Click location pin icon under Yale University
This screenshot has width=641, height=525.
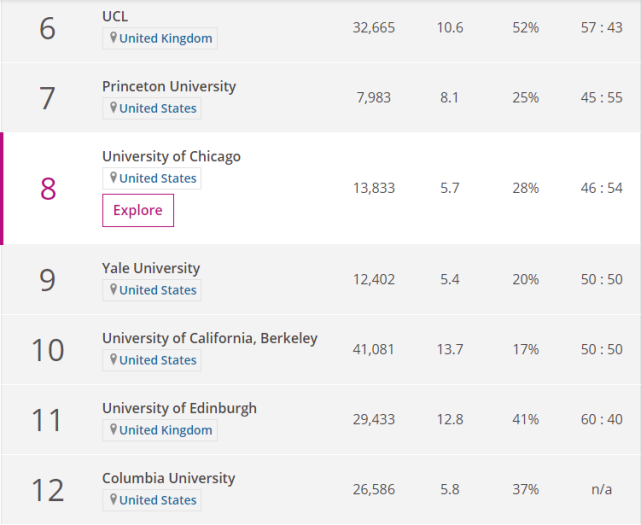click(x=113, y=290)
